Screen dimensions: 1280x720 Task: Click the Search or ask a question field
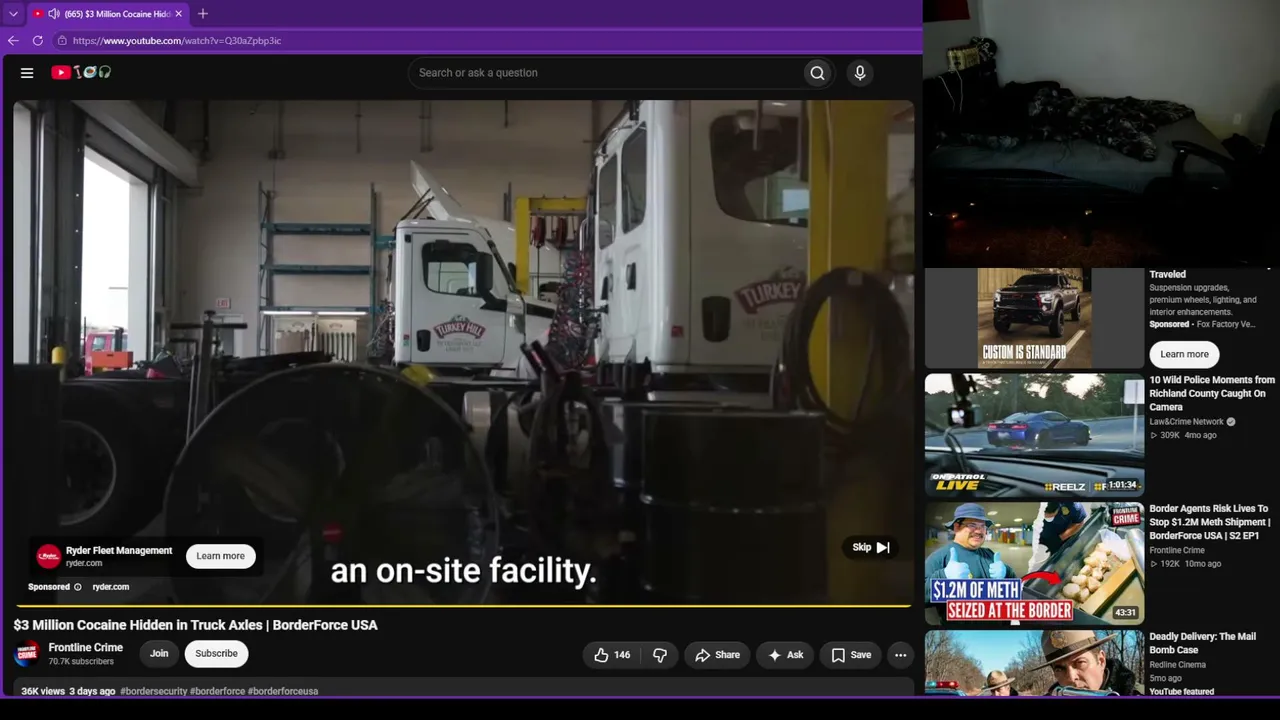[605, 72]
